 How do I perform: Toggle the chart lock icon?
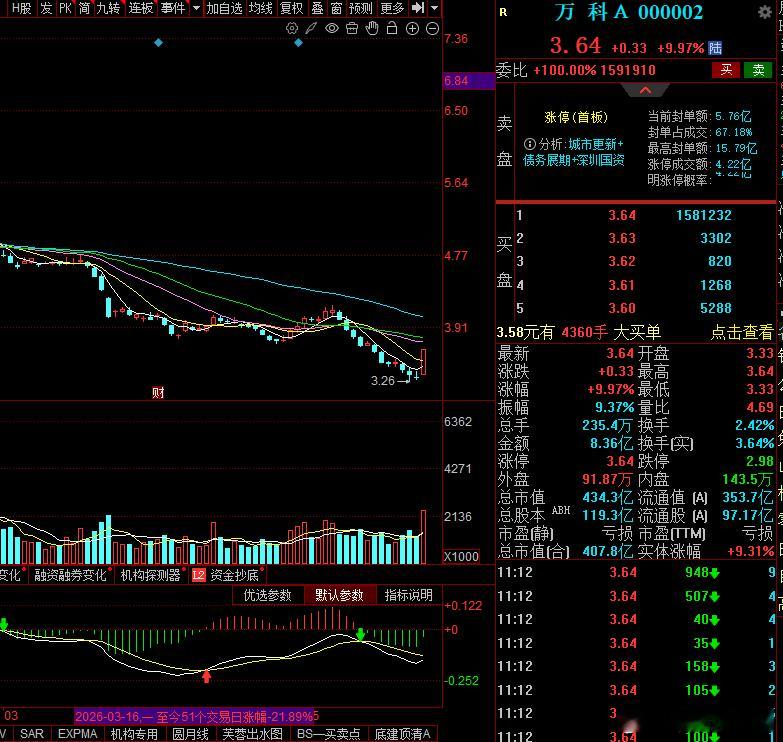point(392,28)
